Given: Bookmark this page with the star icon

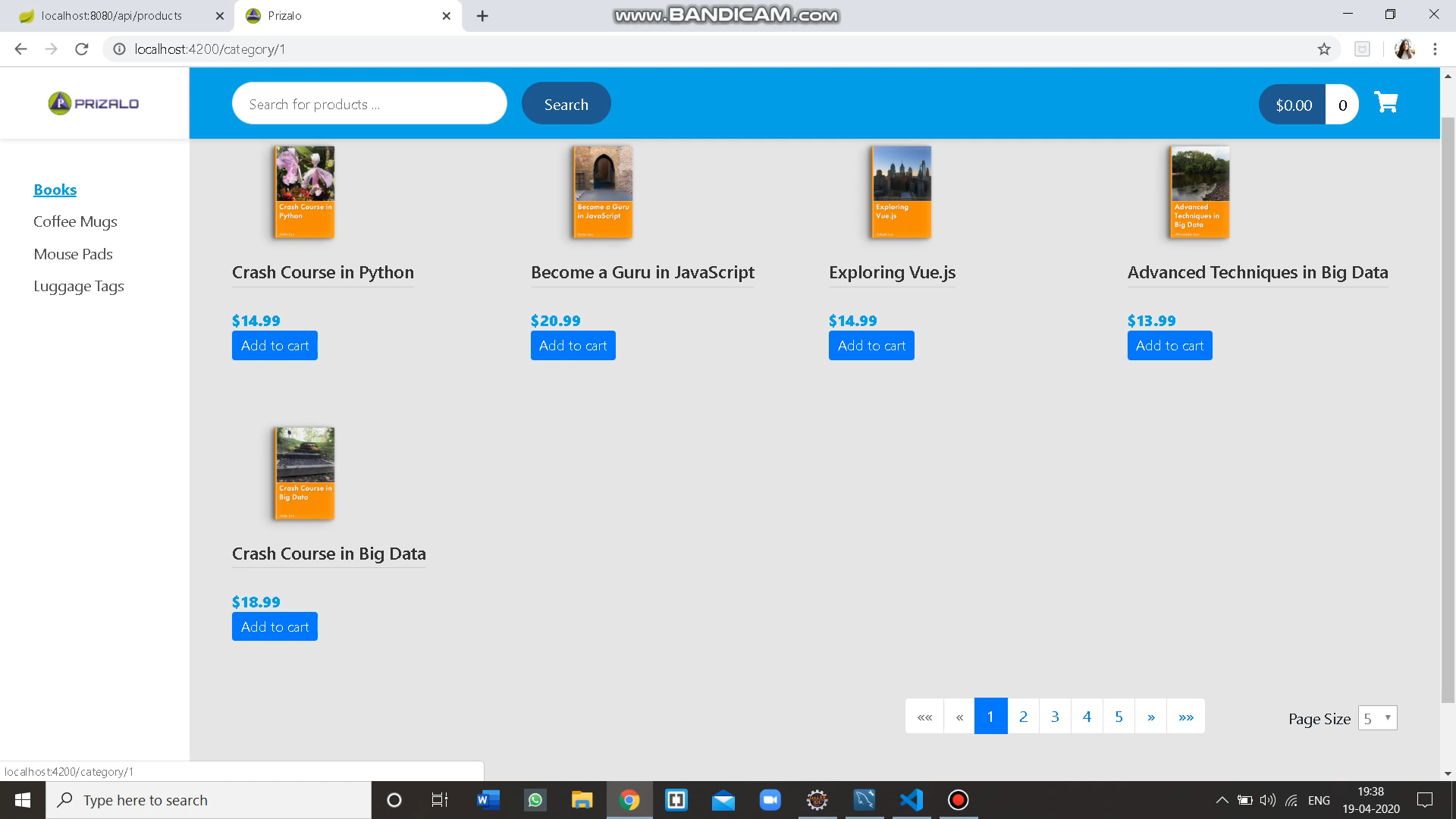Looking at the screenshot, I should 1325,49.
